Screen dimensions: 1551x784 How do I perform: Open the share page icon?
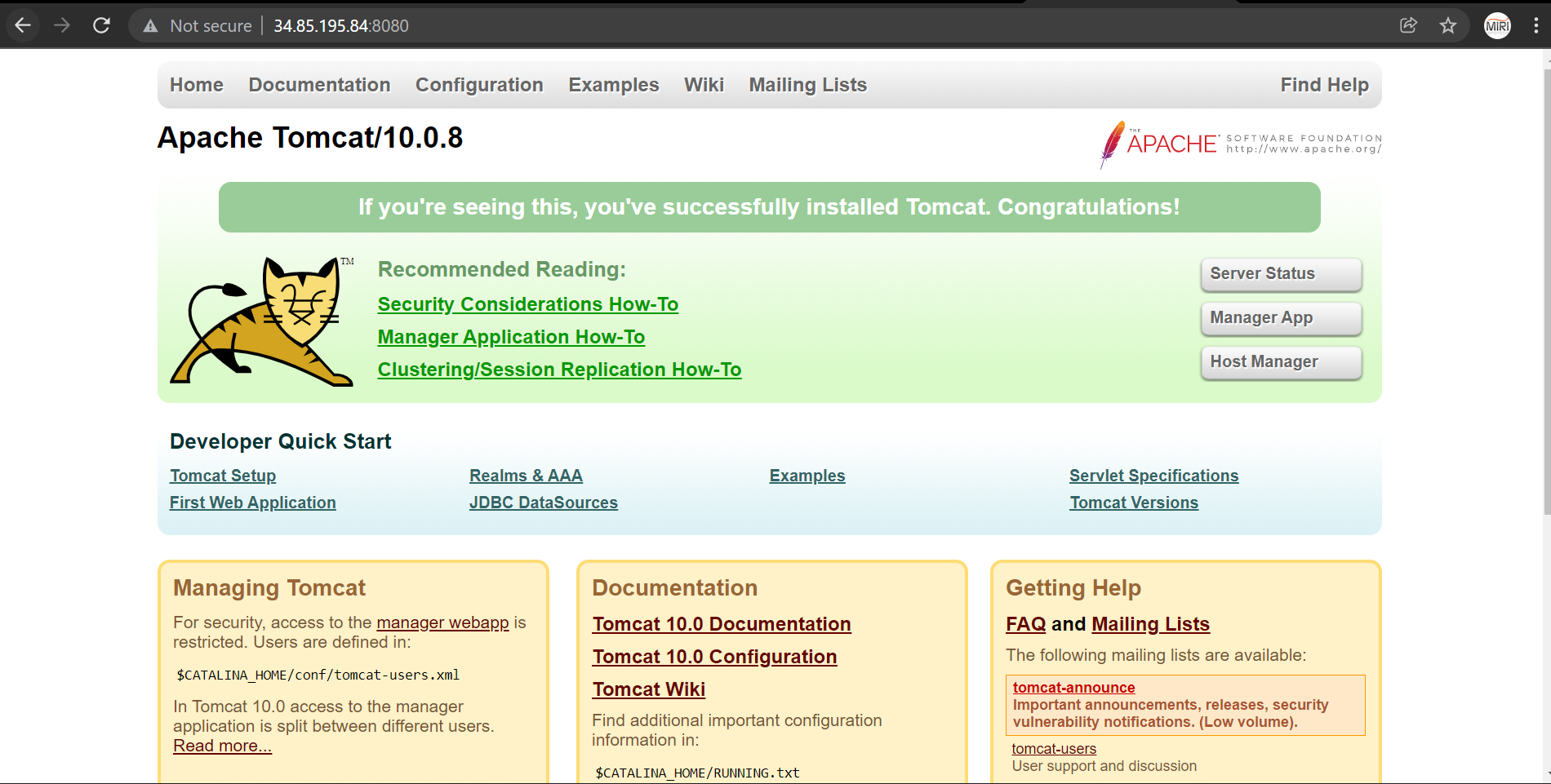coord(1408,25)
